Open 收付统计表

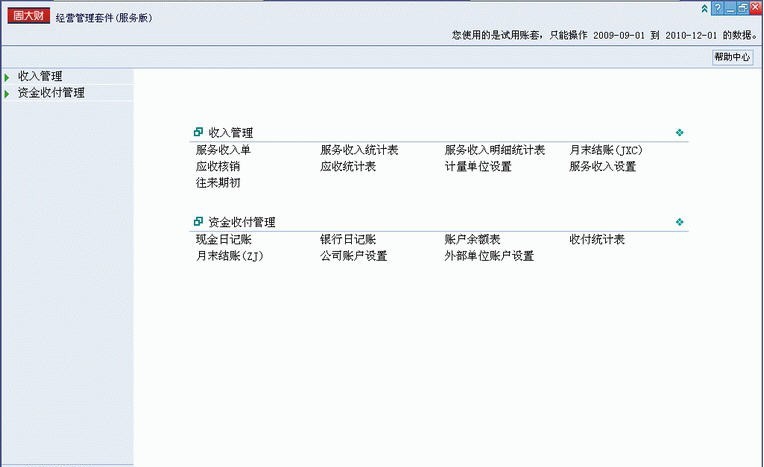(x=597, y=239)
